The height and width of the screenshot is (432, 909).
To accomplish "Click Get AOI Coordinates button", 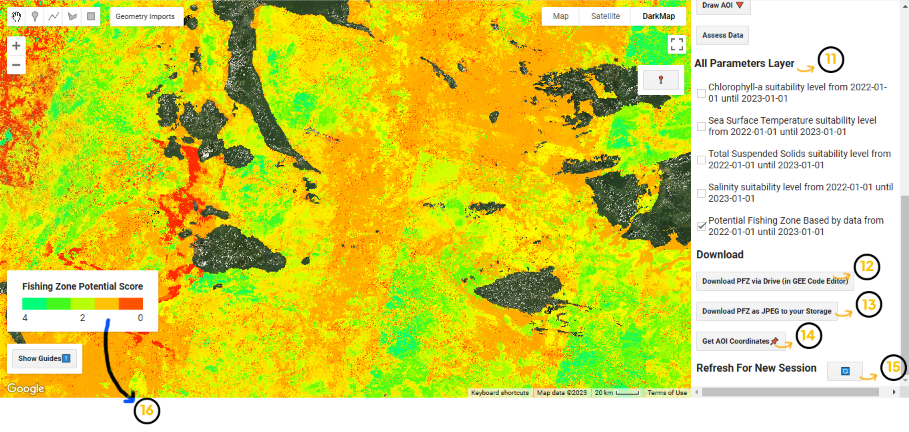I will pyautogui.click(x=738, y=341).
